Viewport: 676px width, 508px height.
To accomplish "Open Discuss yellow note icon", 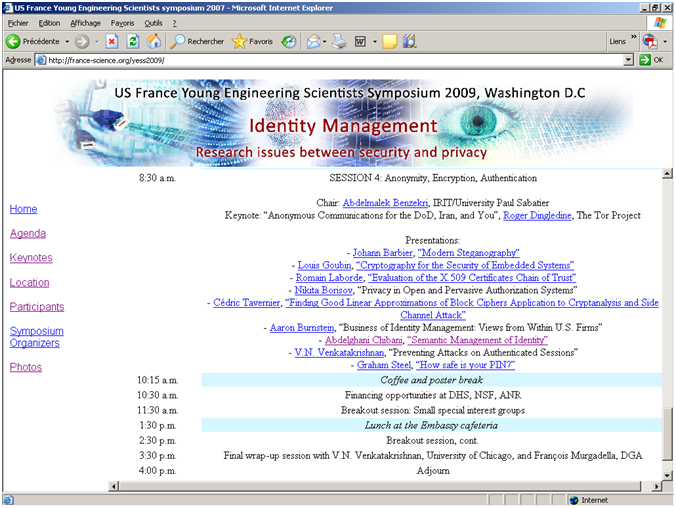I will click(389, 41).
